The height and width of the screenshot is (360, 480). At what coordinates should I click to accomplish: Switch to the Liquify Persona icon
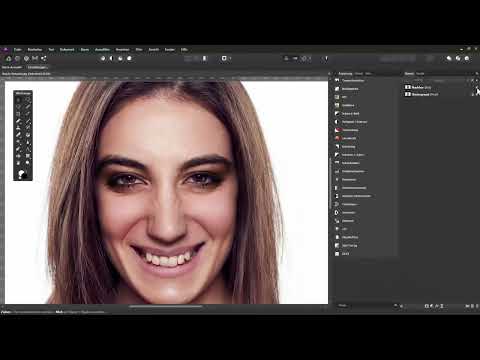point(17,58)
